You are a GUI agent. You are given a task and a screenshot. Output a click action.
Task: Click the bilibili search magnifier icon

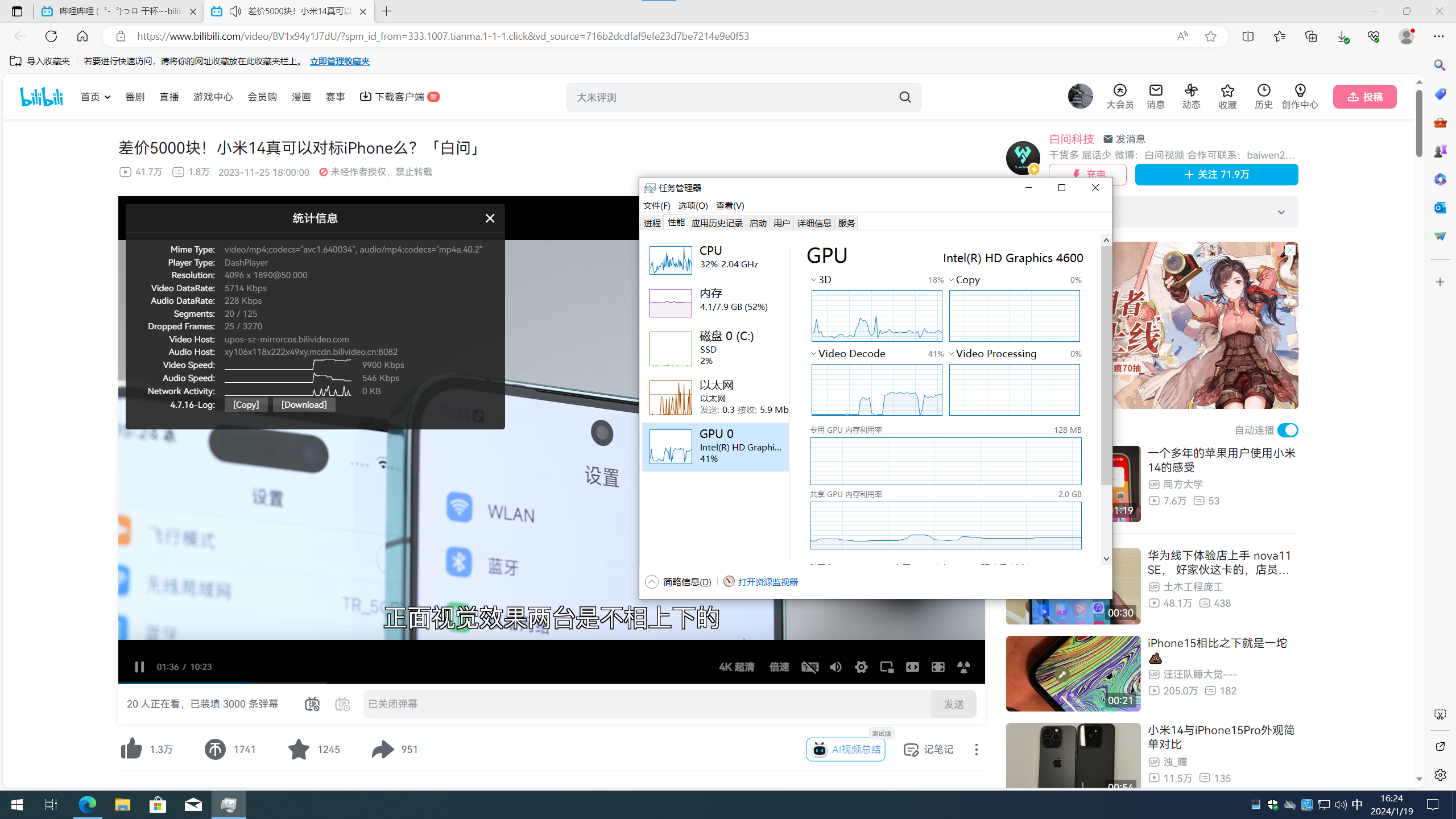pyautogui.click(x=905, y=97)
